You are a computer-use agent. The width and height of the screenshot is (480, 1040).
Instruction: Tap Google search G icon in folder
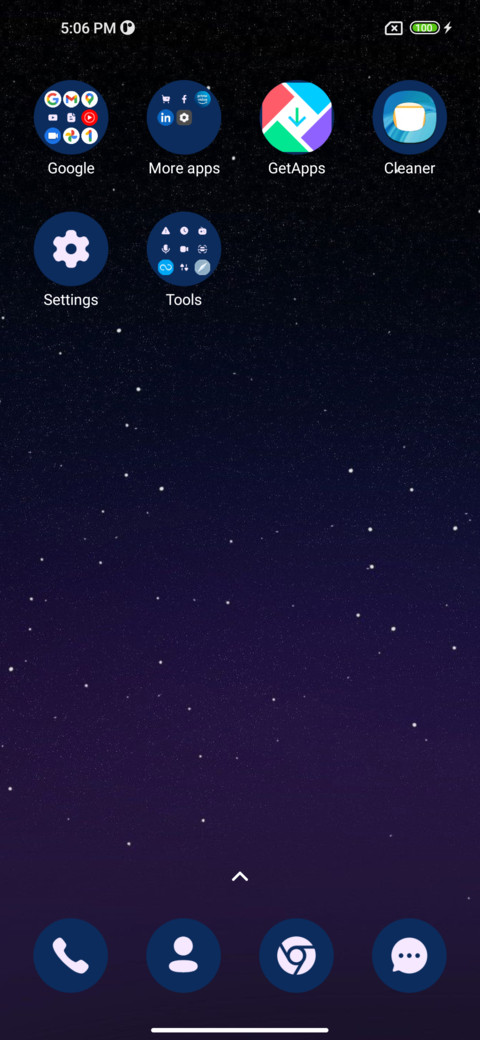coord(52,99)
